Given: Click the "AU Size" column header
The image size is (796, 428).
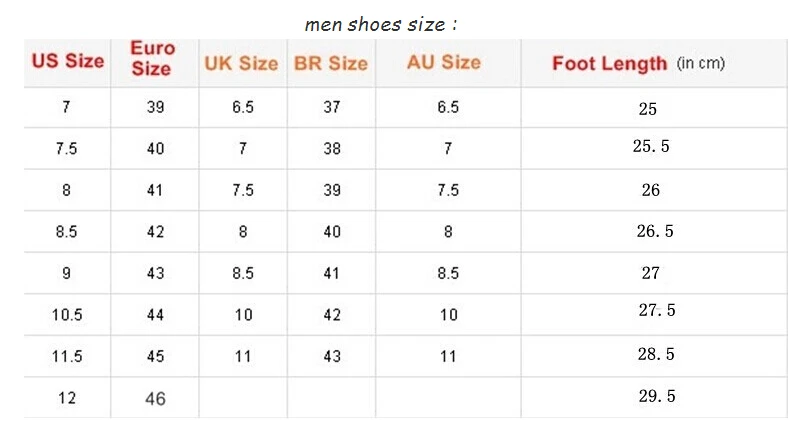Looking at the screenshot, I should point(444,62).
